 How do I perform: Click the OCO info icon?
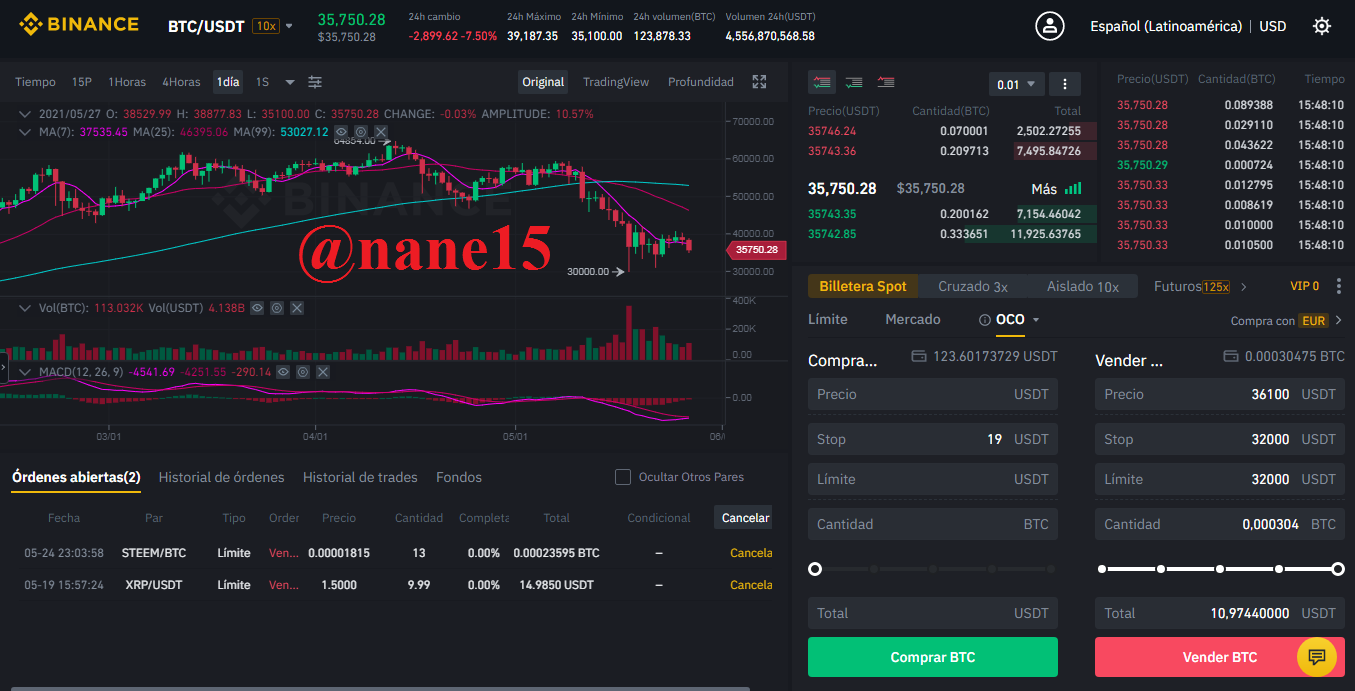pos(985,320)
